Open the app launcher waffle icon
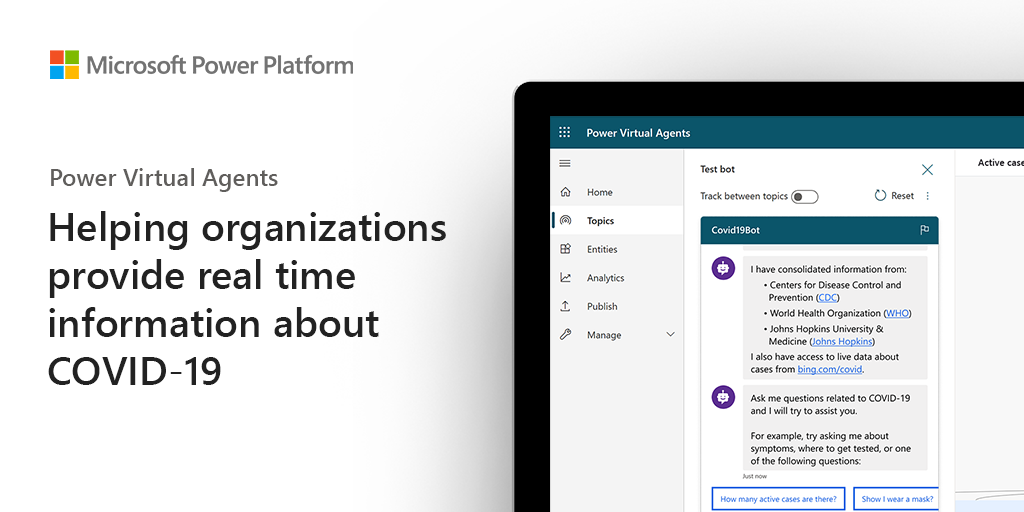Viewport: 1024px width, 512px height. [x=564, y=132]
